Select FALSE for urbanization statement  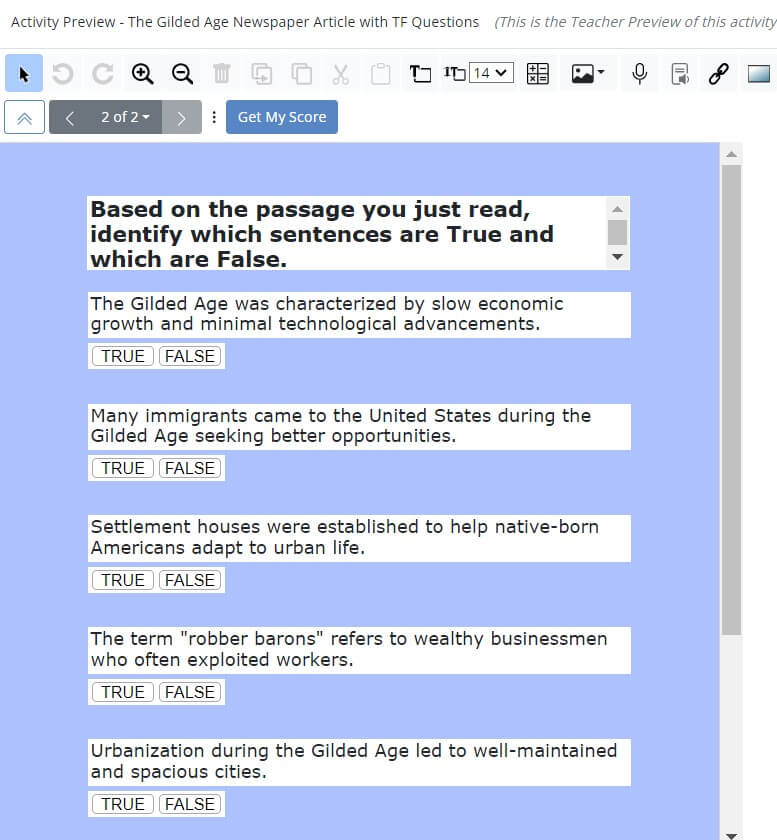(190, 804)
